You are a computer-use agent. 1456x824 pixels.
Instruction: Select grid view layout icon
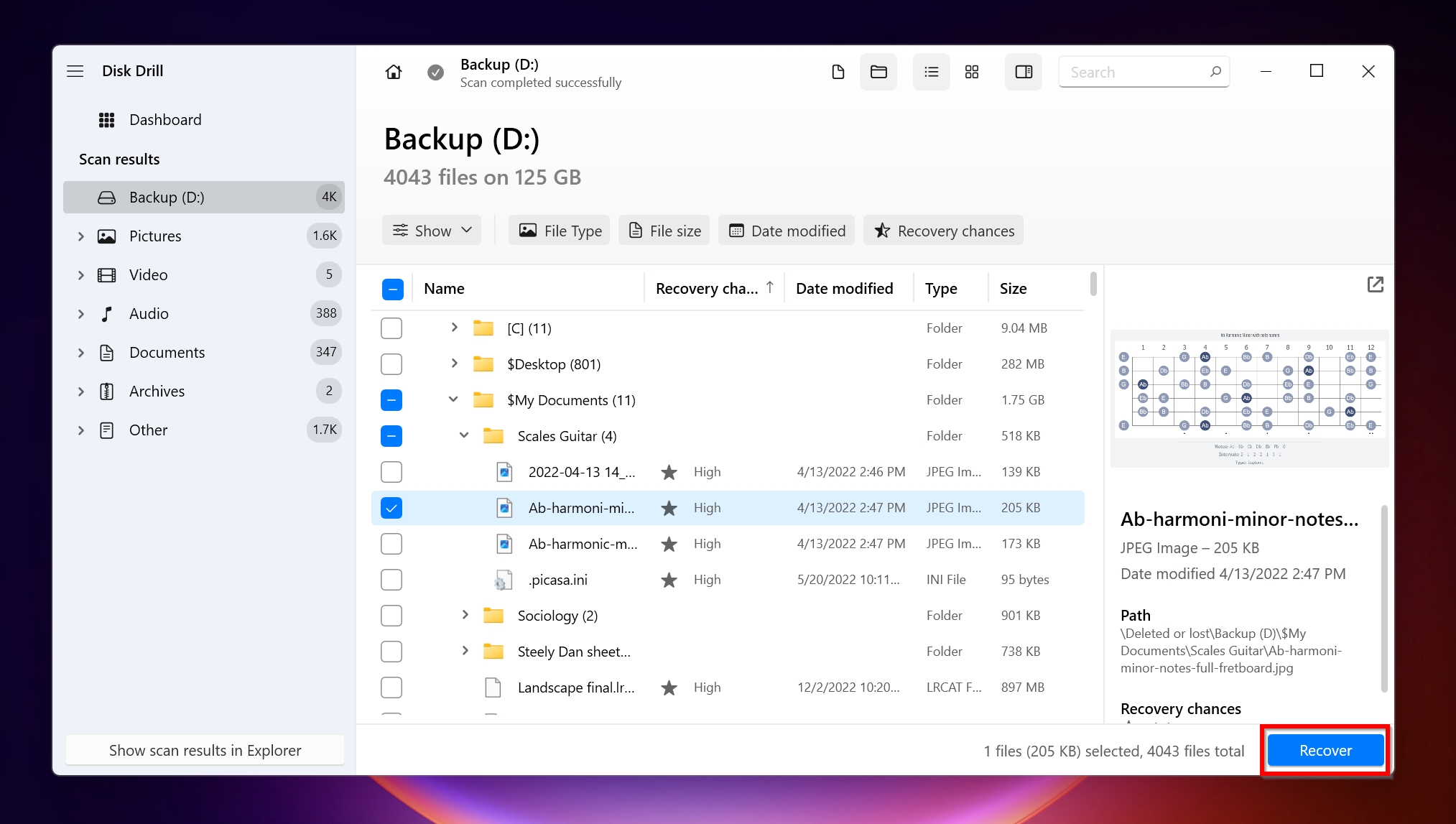point(972,72)
